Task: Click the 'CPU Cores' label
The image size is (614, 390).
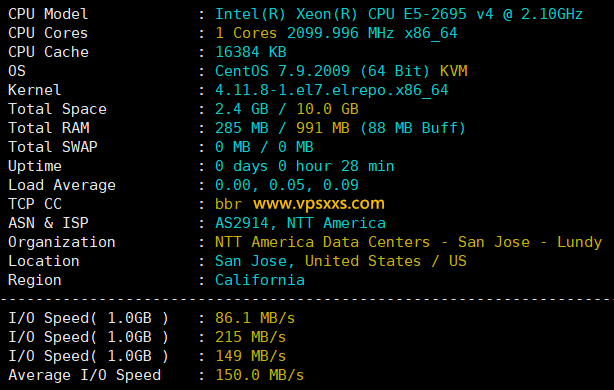Action: point(48,33)
